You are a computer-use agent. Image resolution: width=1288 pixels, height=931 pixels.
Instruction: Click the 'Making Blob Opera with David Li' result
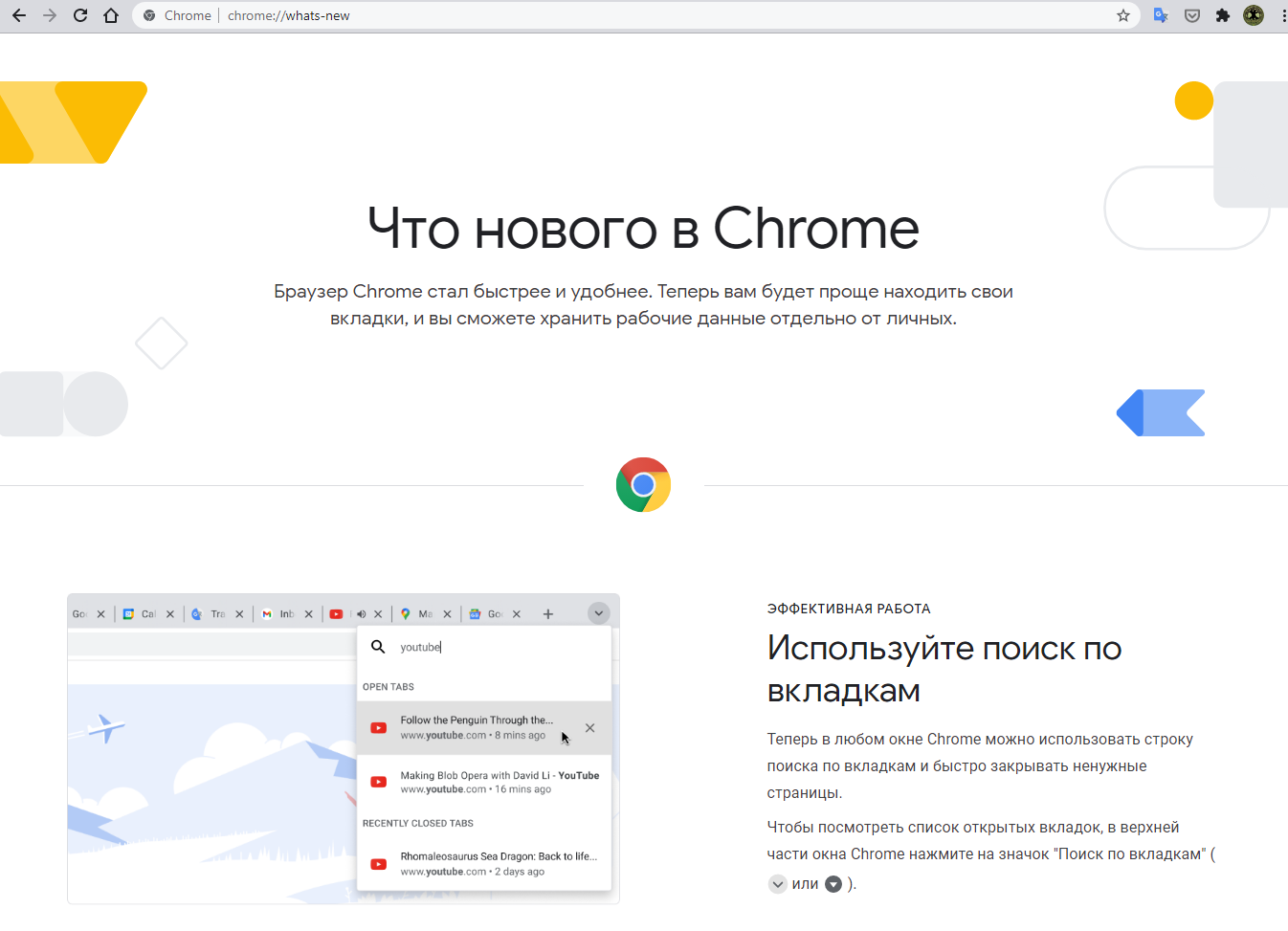[x=484, y=783]
